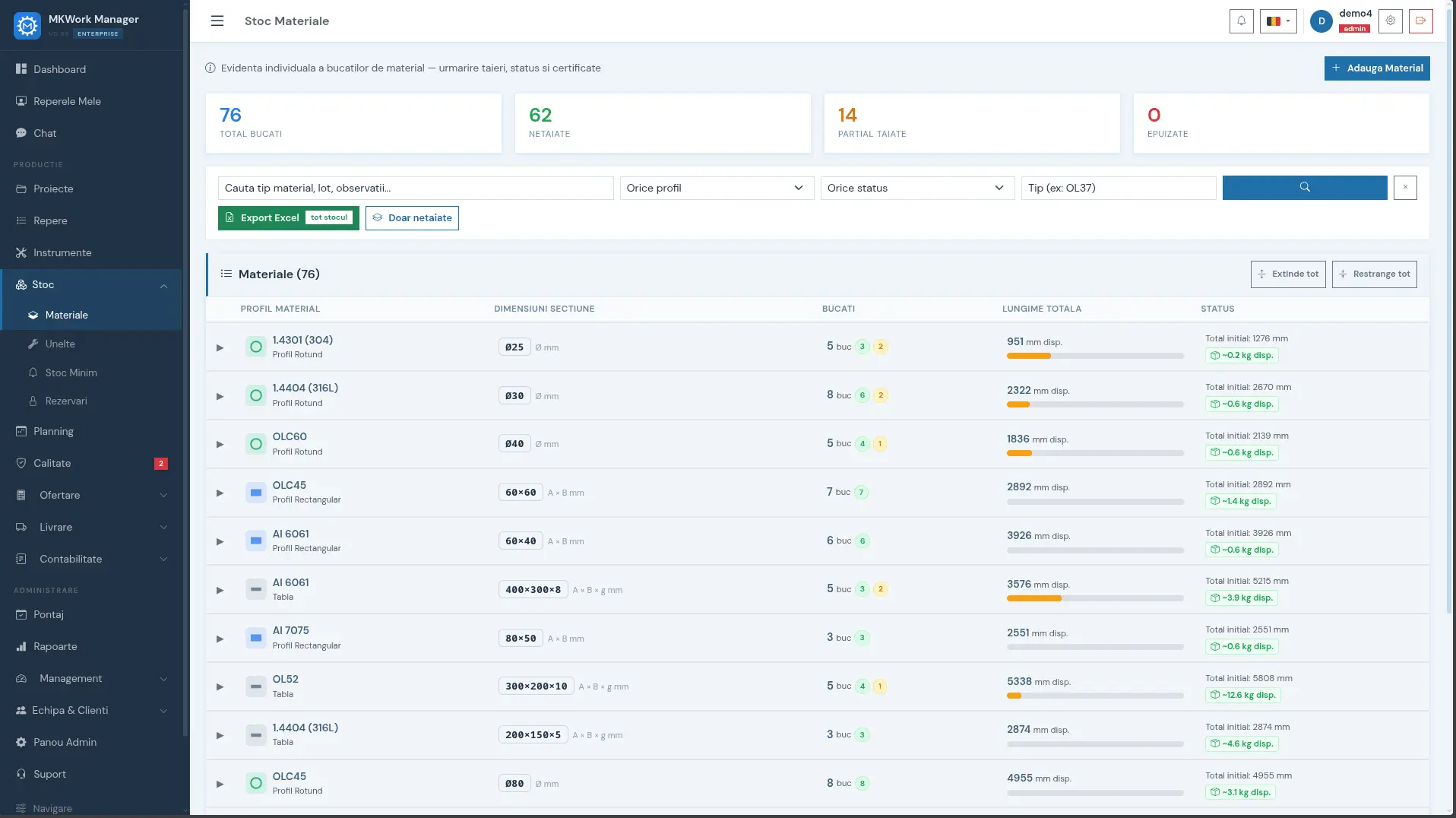Click the demo4 user avatar
The width and height of the screenshot is (1456, 818).
coord(1321,21)
